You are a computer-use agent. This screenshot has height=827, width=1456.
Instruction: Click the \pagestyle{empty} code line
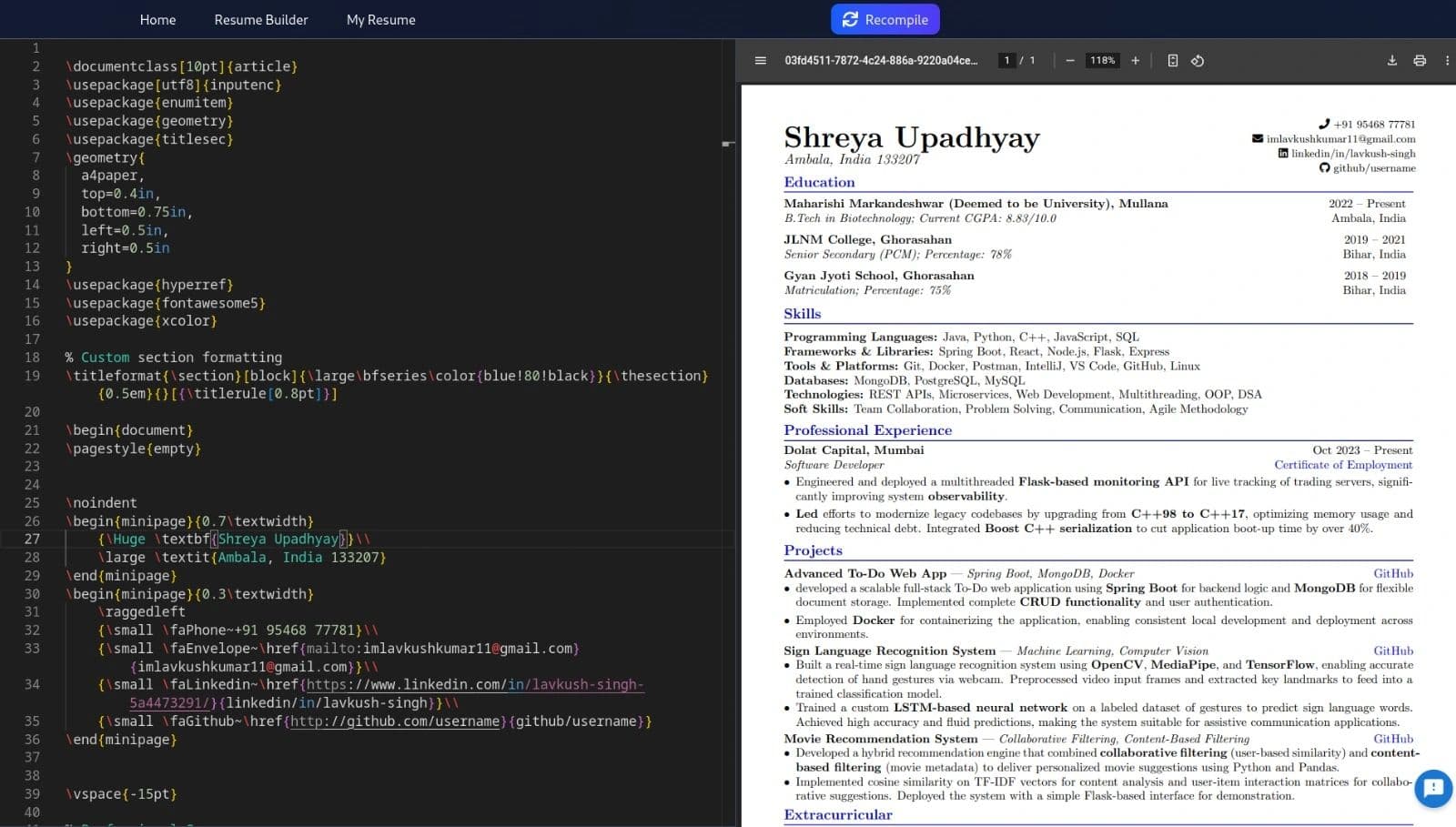[133, 449]
